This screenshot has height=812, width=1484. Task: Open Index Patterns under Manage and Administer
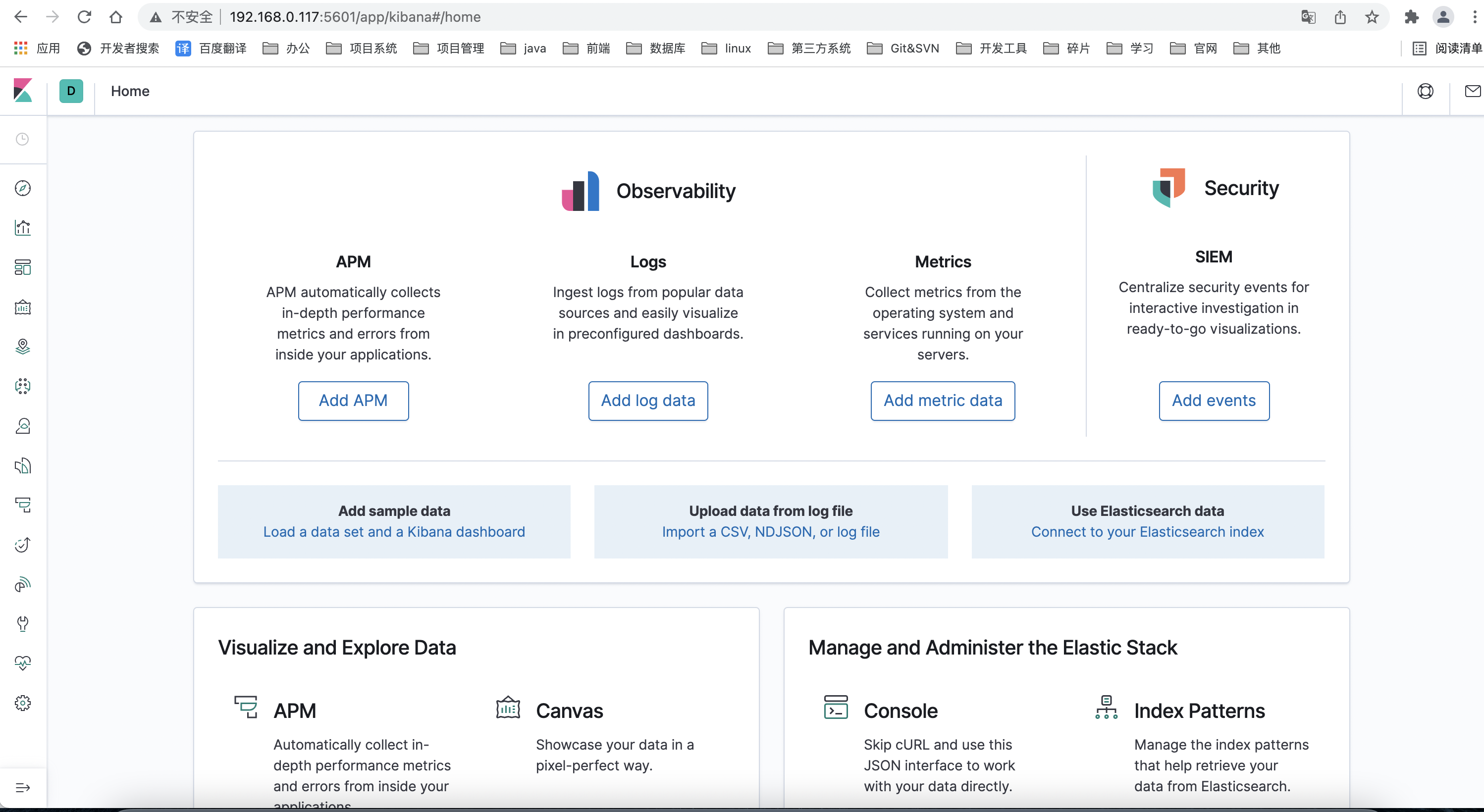point(1199,710)
